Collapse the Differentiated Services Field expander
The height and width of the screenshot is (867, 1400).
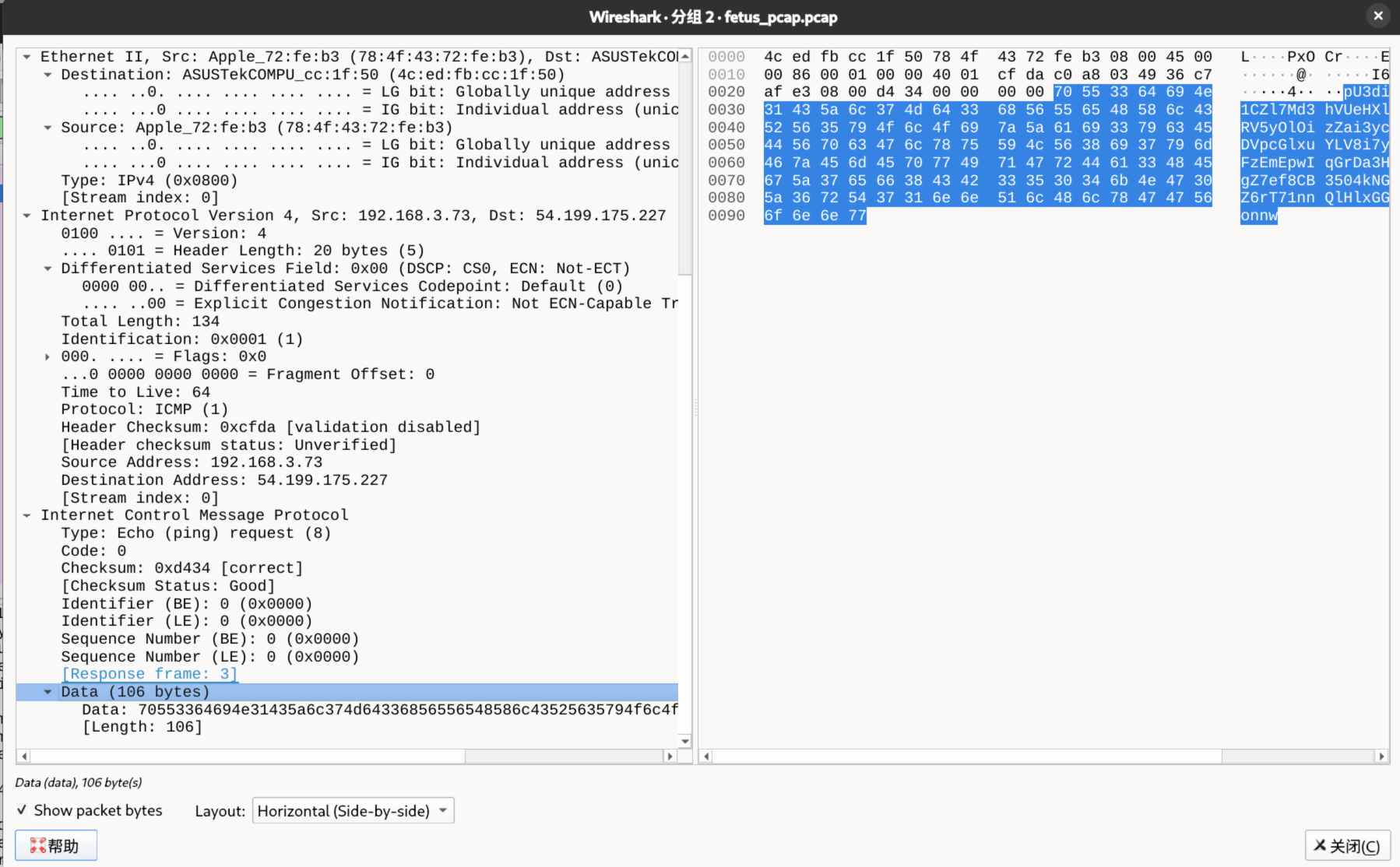click(47, 269)
